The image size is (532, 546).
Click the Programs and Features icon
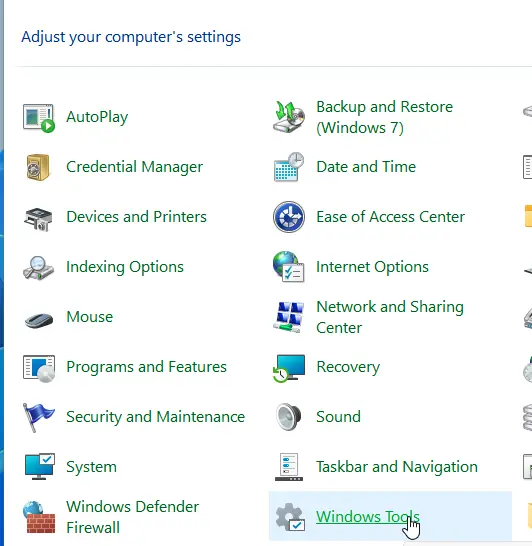click(39, 368)
